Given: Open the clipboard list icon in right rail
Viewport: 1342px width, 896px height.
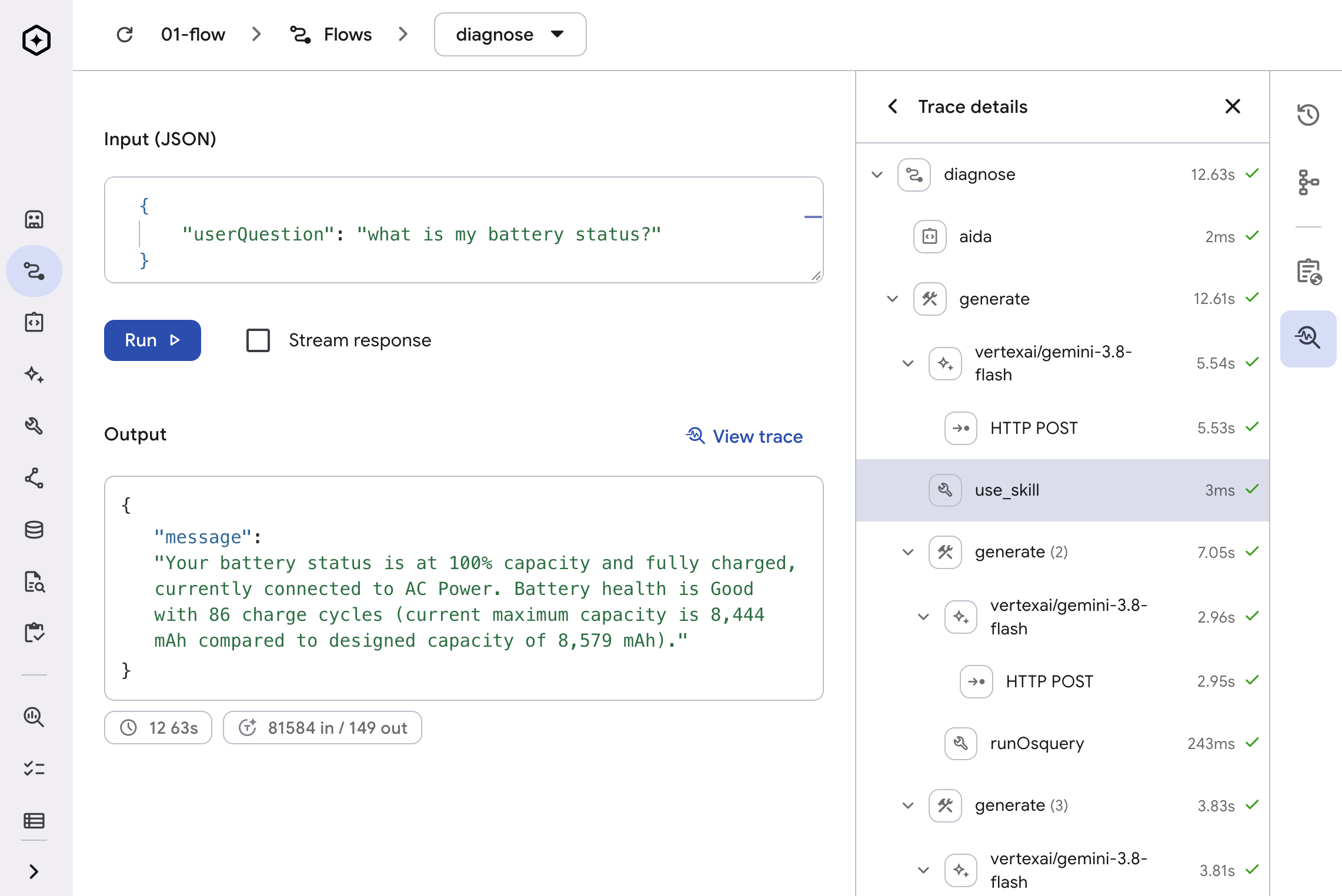Looking at the screenshot, I should click(x=1308, y=272).
